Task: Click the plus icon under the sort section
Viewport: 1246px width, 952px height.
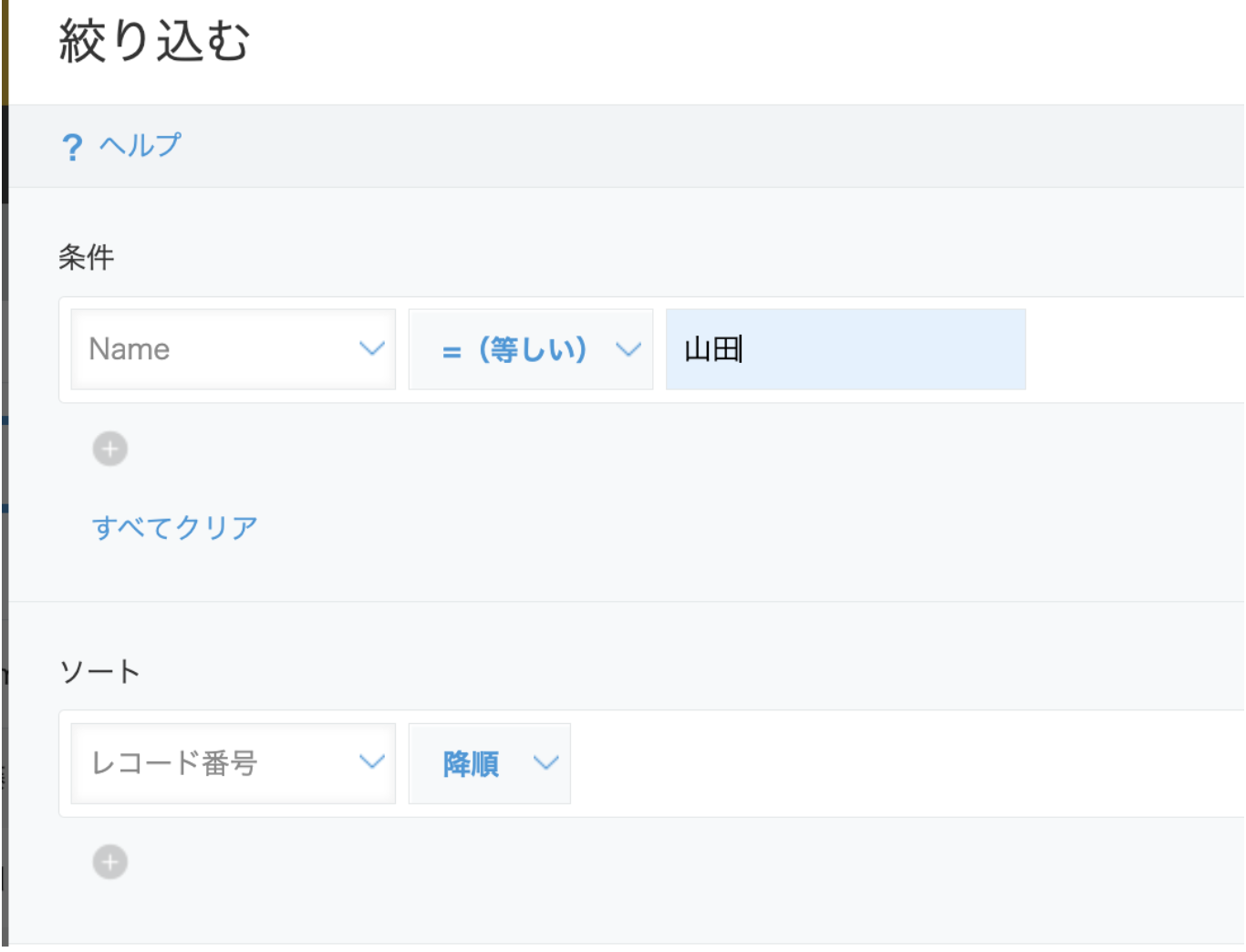Action: click(x=109, y=860)
